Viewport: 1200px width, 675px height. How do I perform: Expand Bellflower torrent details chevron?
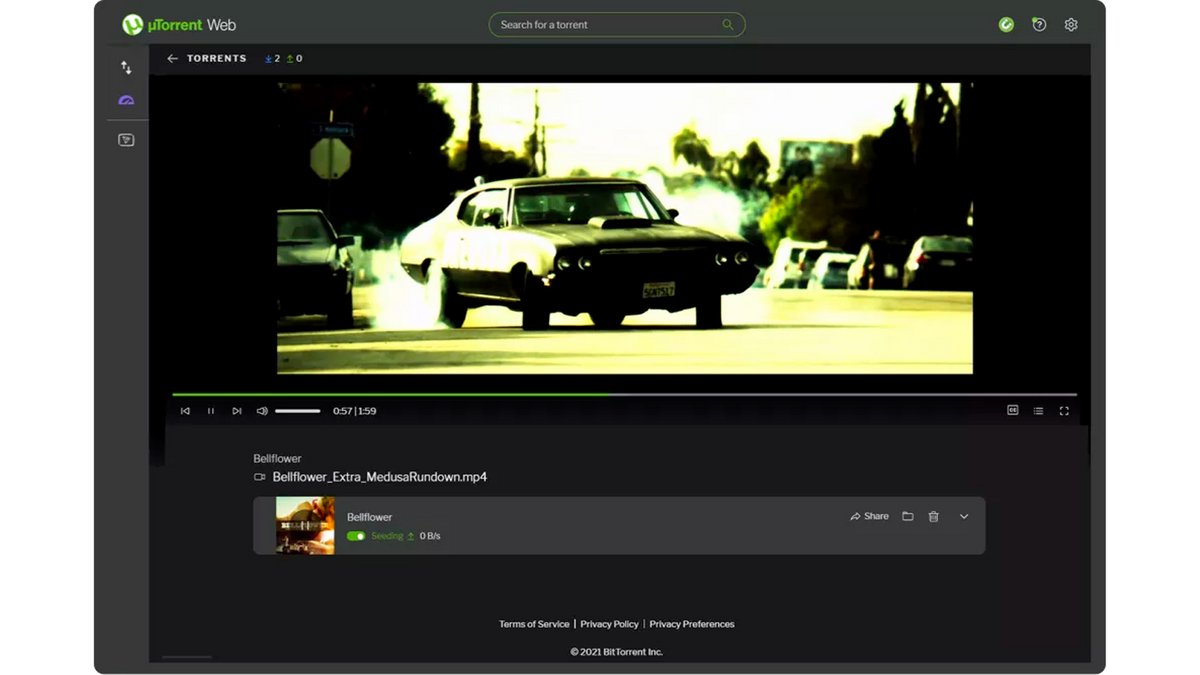click(x=964, y=516)
